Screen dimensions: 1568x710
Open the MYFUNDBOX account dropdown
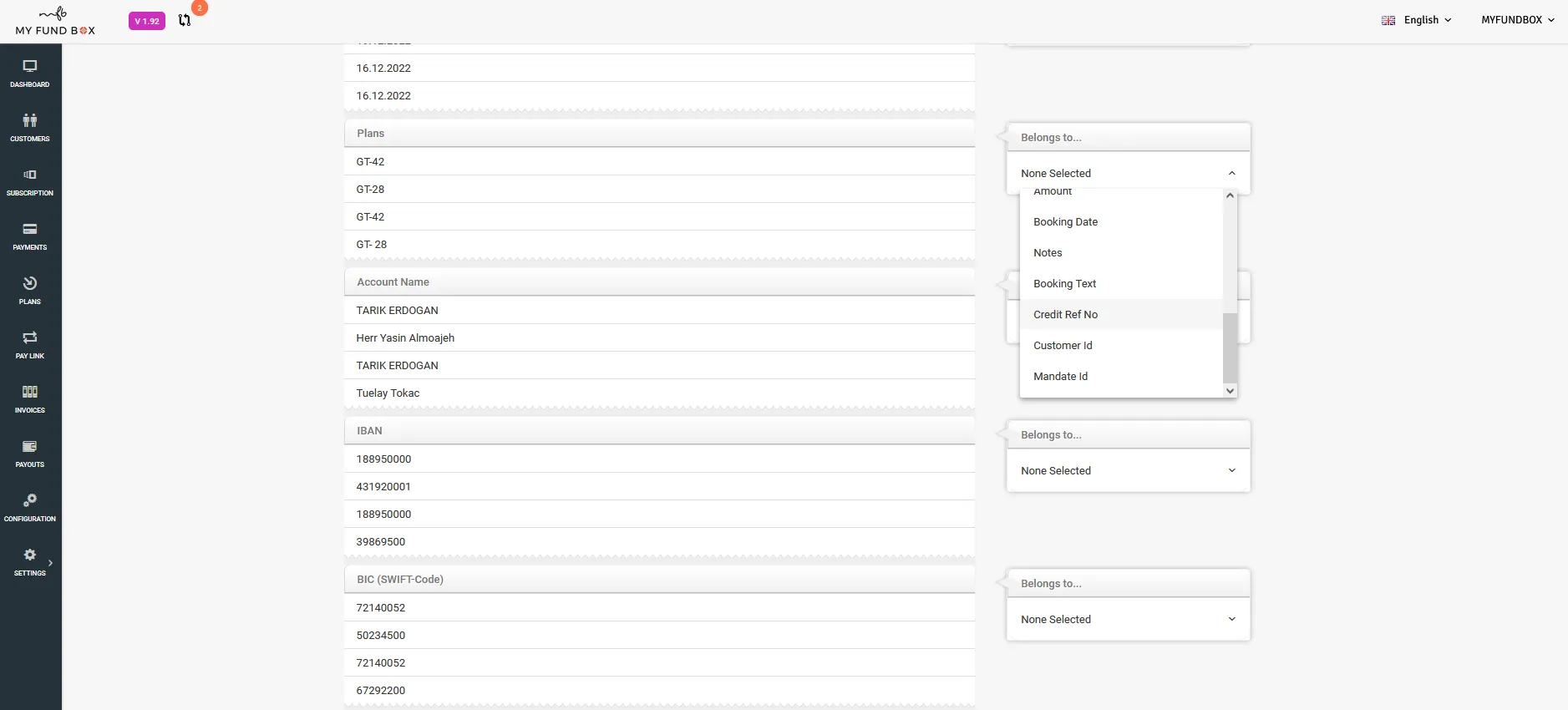click(1518, 20)
